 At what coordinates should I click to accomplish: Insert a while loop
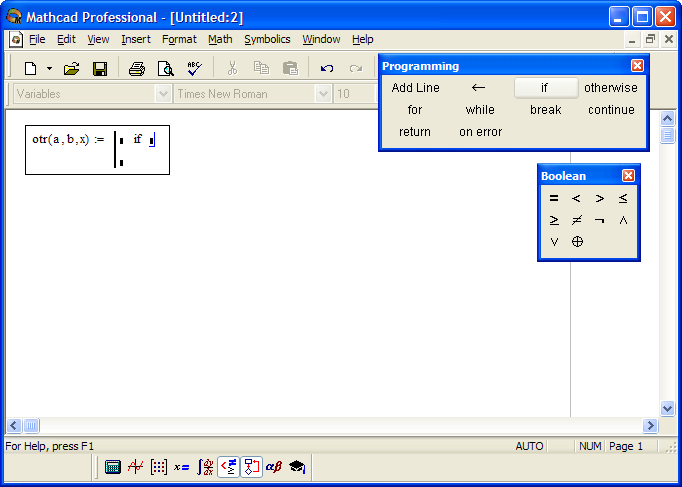(480, 110)
